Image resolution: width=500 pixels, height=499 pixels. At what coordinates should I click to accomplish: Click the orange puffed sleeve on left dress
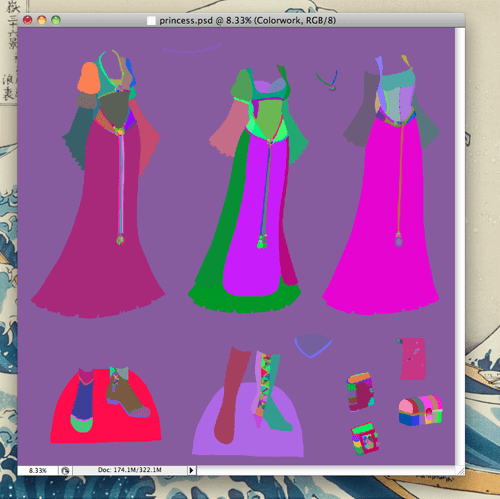89,78
